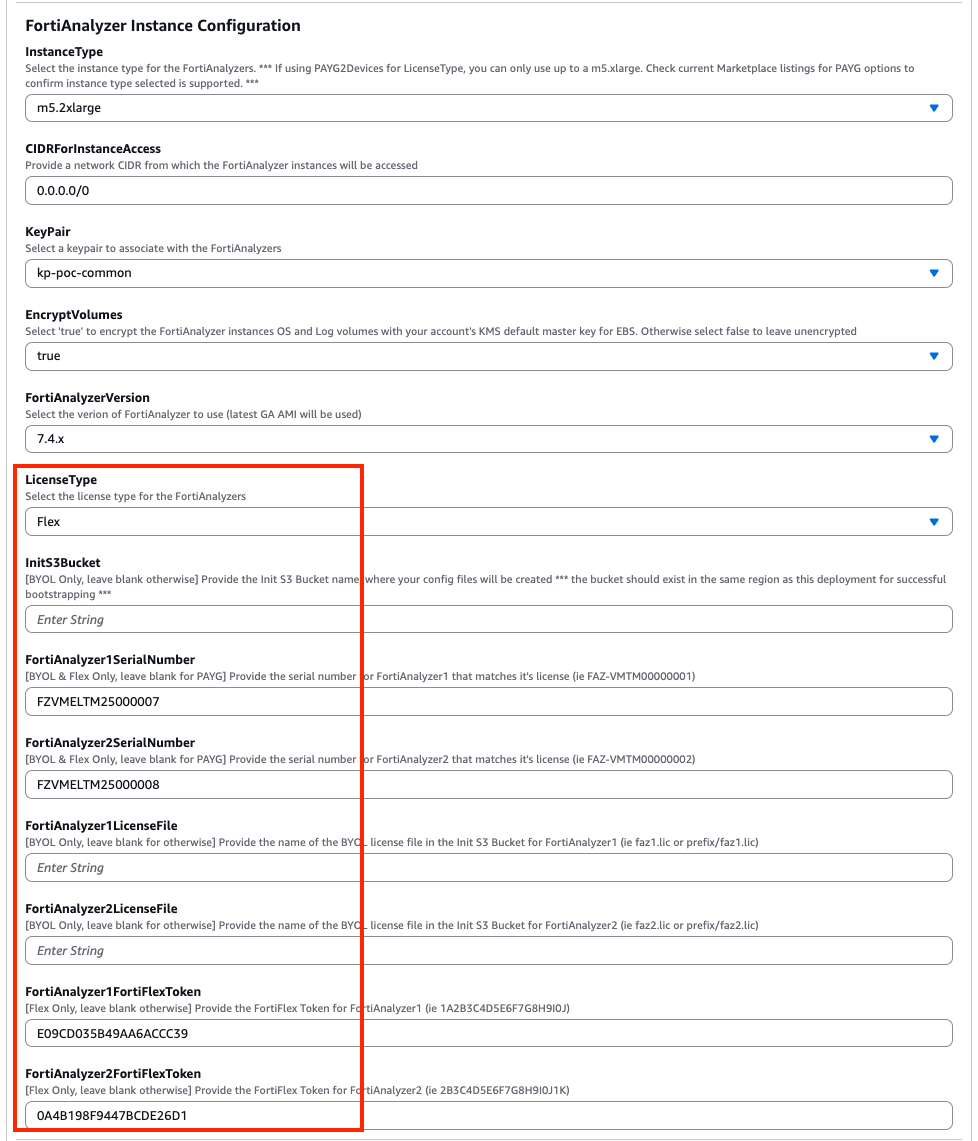The width and height of the screenshot is (978, 1141).
Task: Click the FortiAnalyzer1SerialNumber field with FZVMELTM25000007
Action: 488,701
